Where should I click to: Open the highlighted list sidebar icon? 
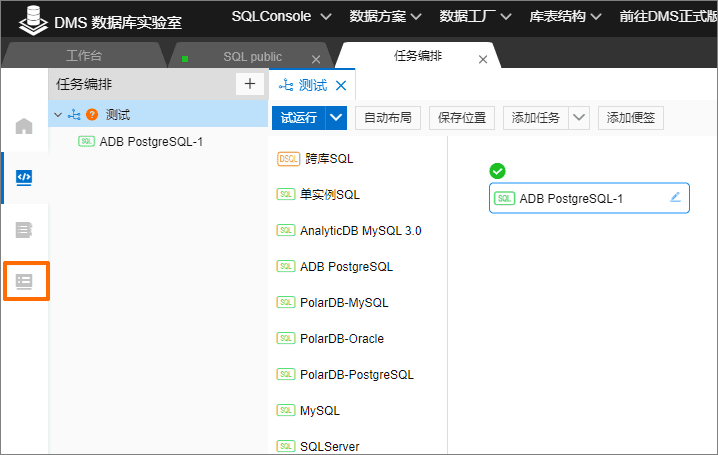coord(24,282)
